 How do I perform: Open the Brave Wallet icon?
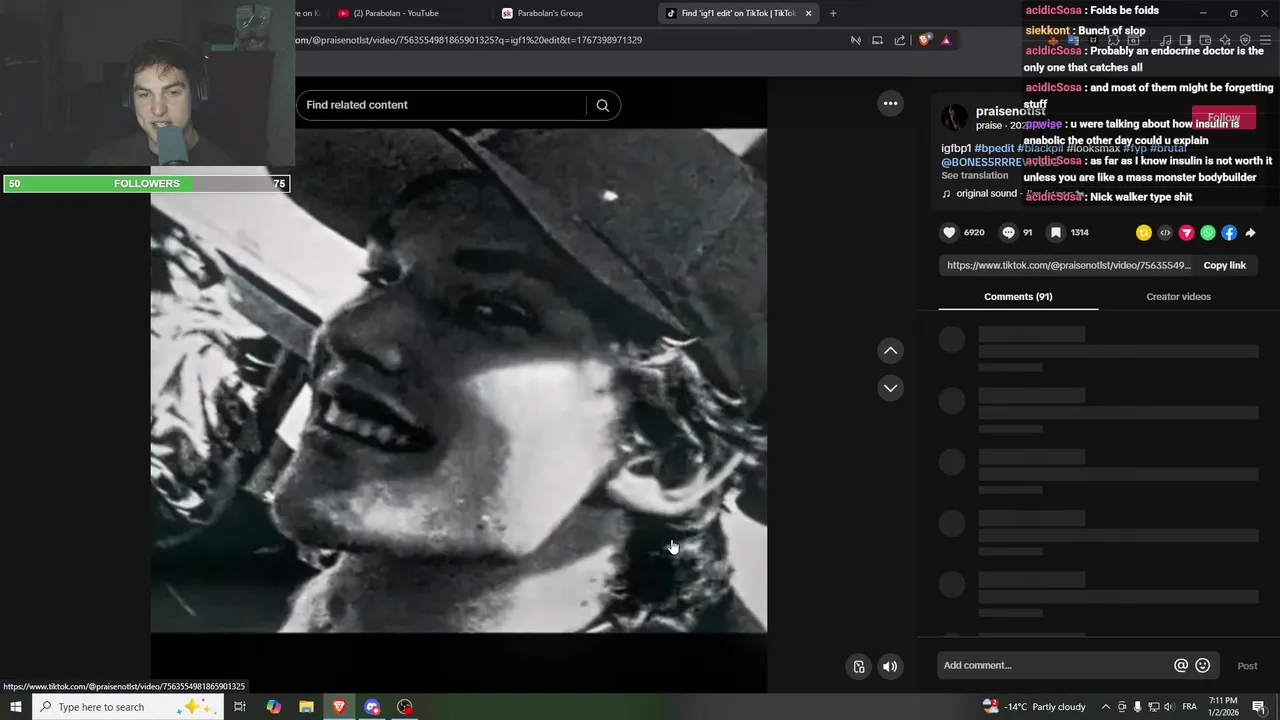[1205, 40]
